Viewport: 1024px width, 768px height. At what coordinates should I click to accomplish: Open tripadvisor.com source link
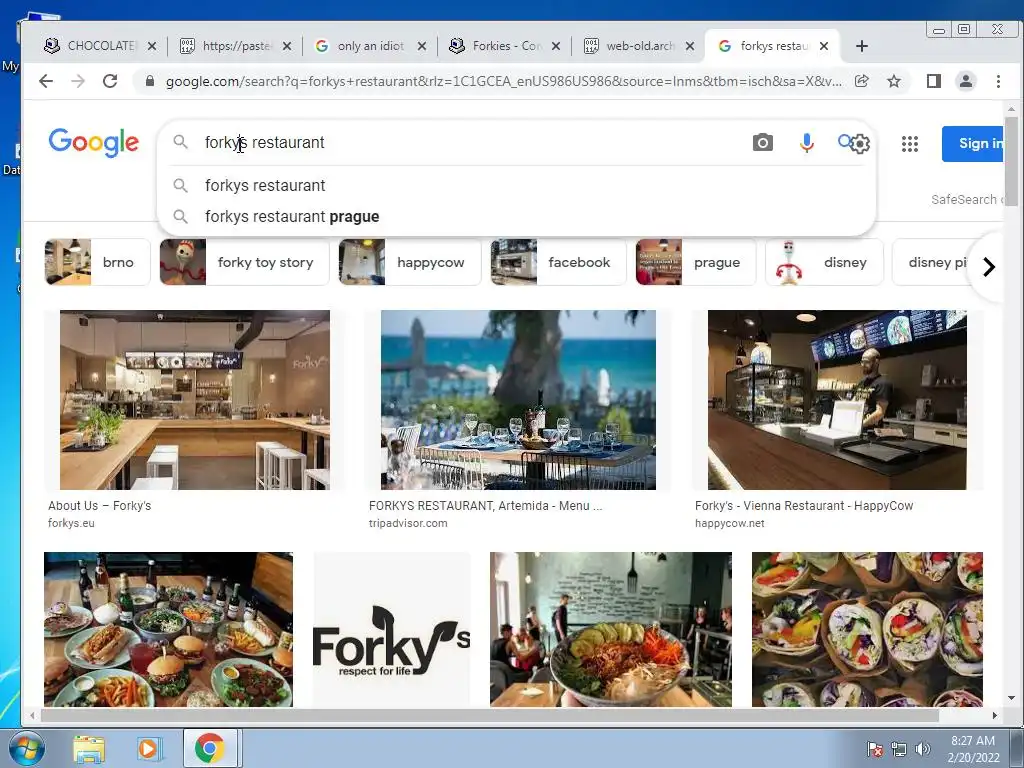[x=408, y=523]
